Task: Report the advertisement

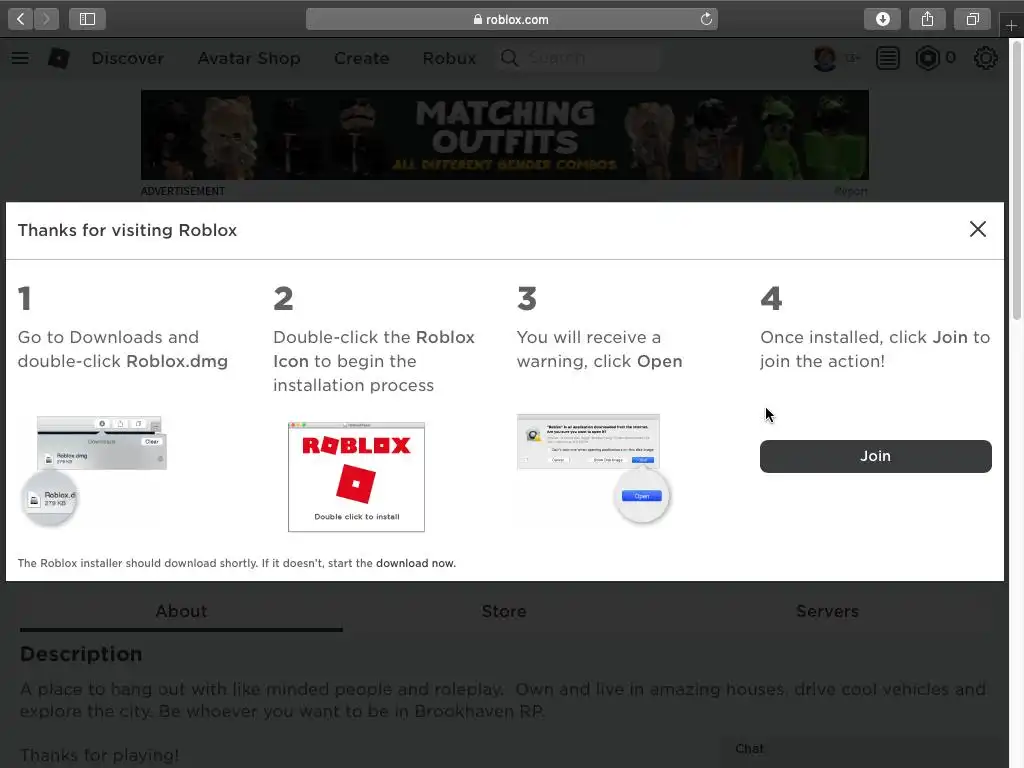Action: [x=851, y=191]
